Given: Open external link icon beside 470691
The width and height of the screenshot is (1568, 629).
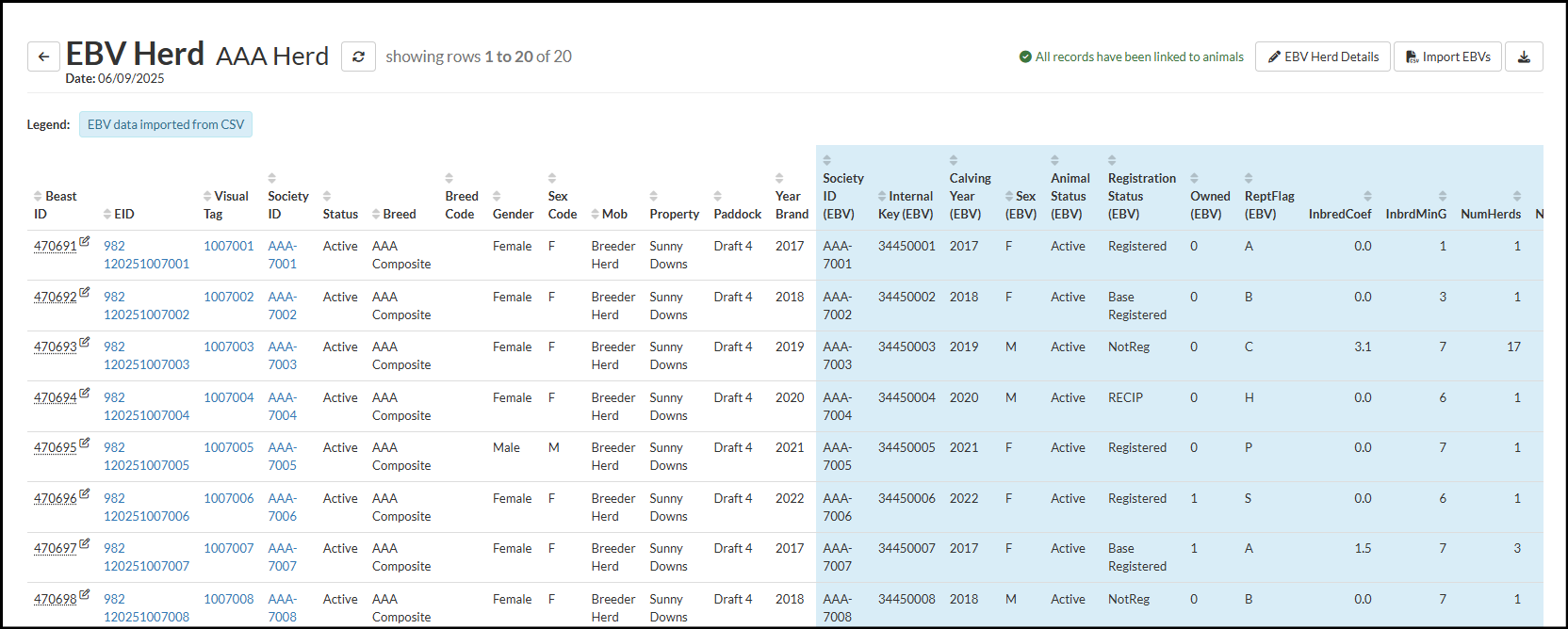Looking at the screenshot, I should tap(85, 242).
